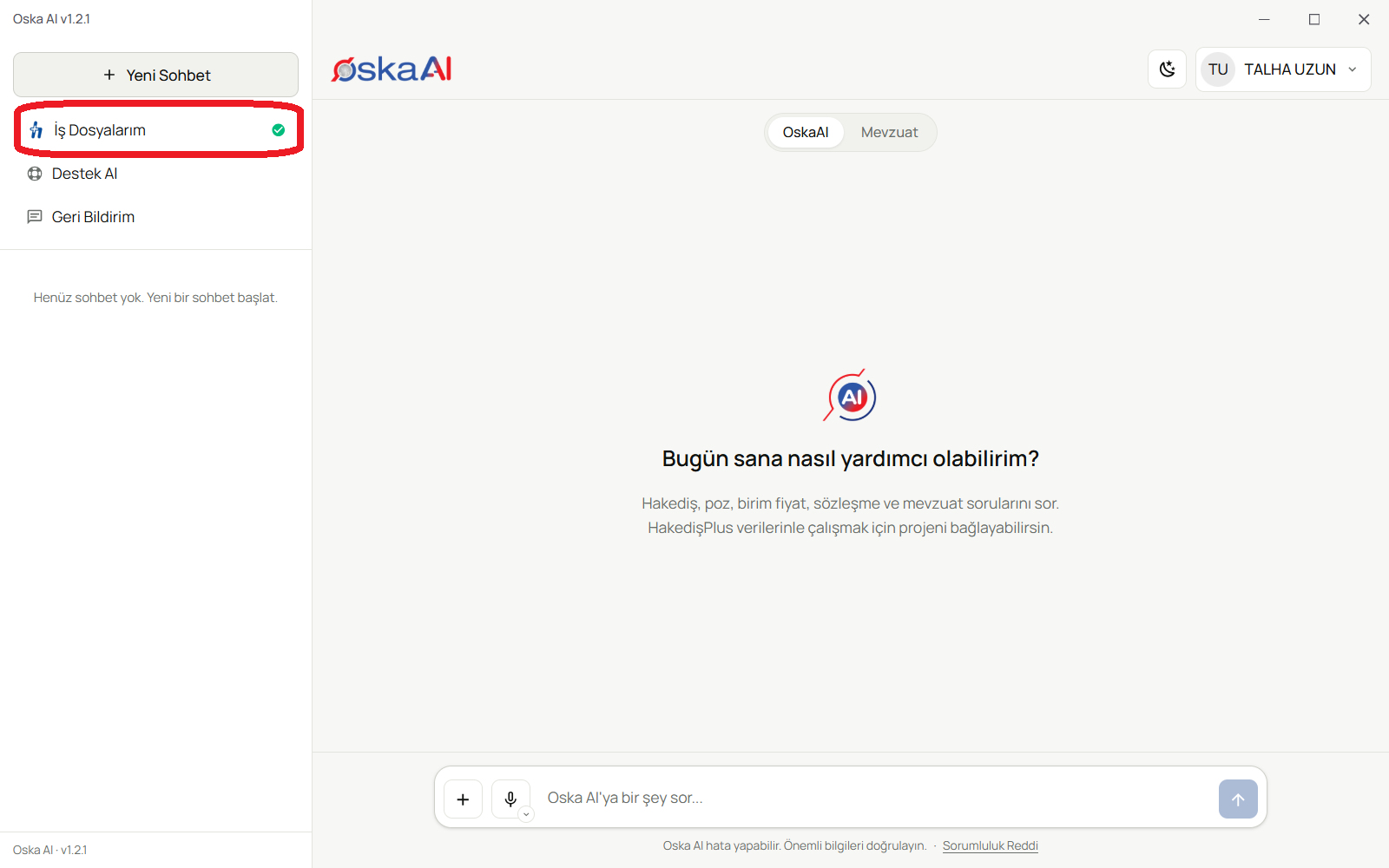Screen dimensions: 1389x868
Task: Focus the 'Oska AI'ya bir şey sor' input
Action: click(875, 798)
